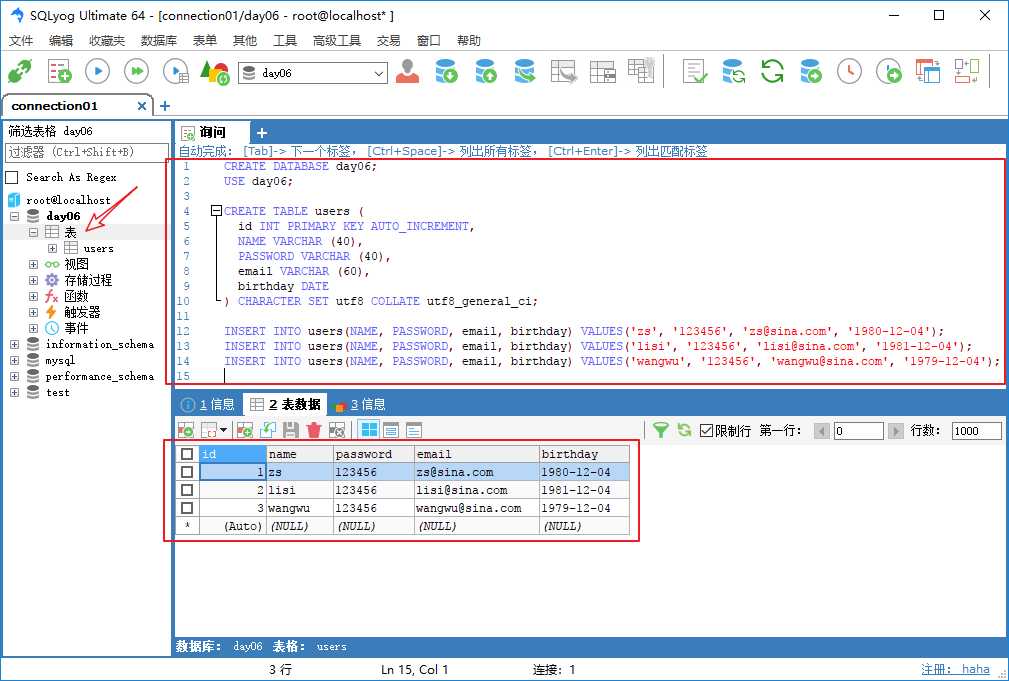
Task: Click insert new row icon in result toolbar
Action: (245, 430)
